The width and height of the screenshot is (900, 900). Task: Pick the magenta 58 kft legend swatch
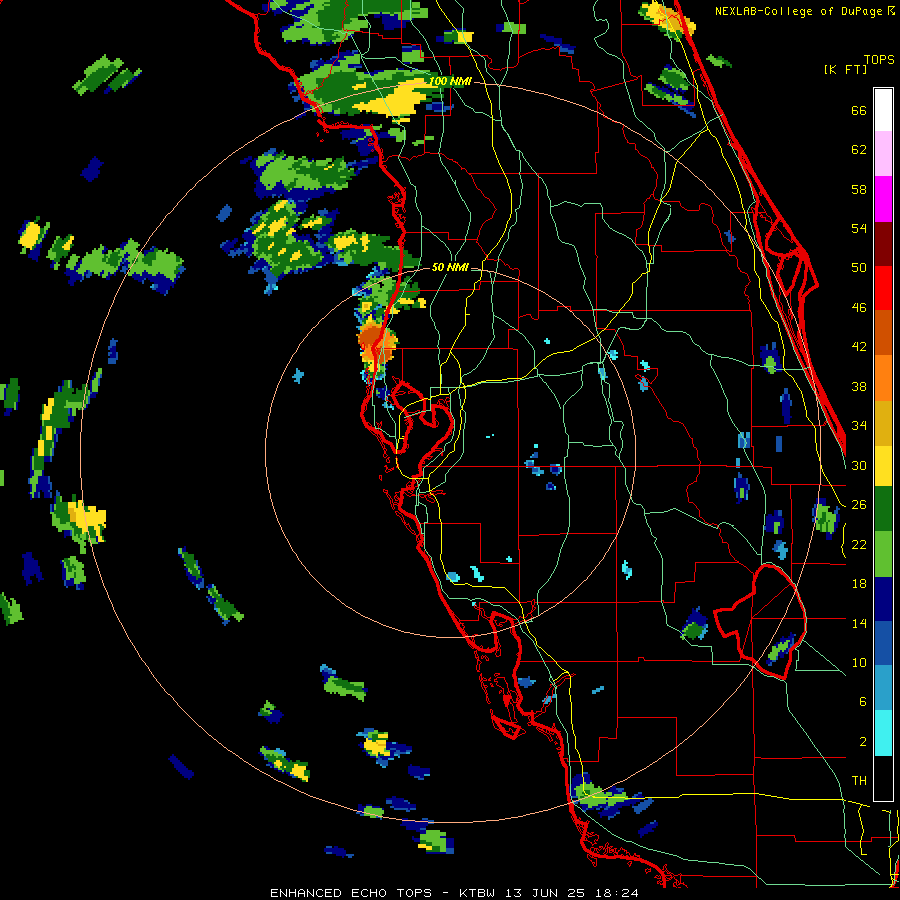[x=883, y=199]
